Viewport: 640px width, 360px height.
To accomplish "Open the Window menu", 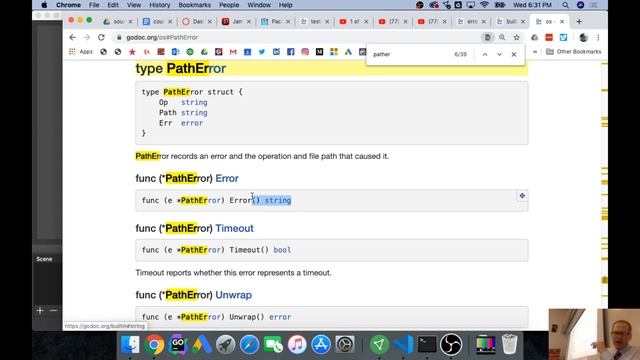I will click(259, 5).
